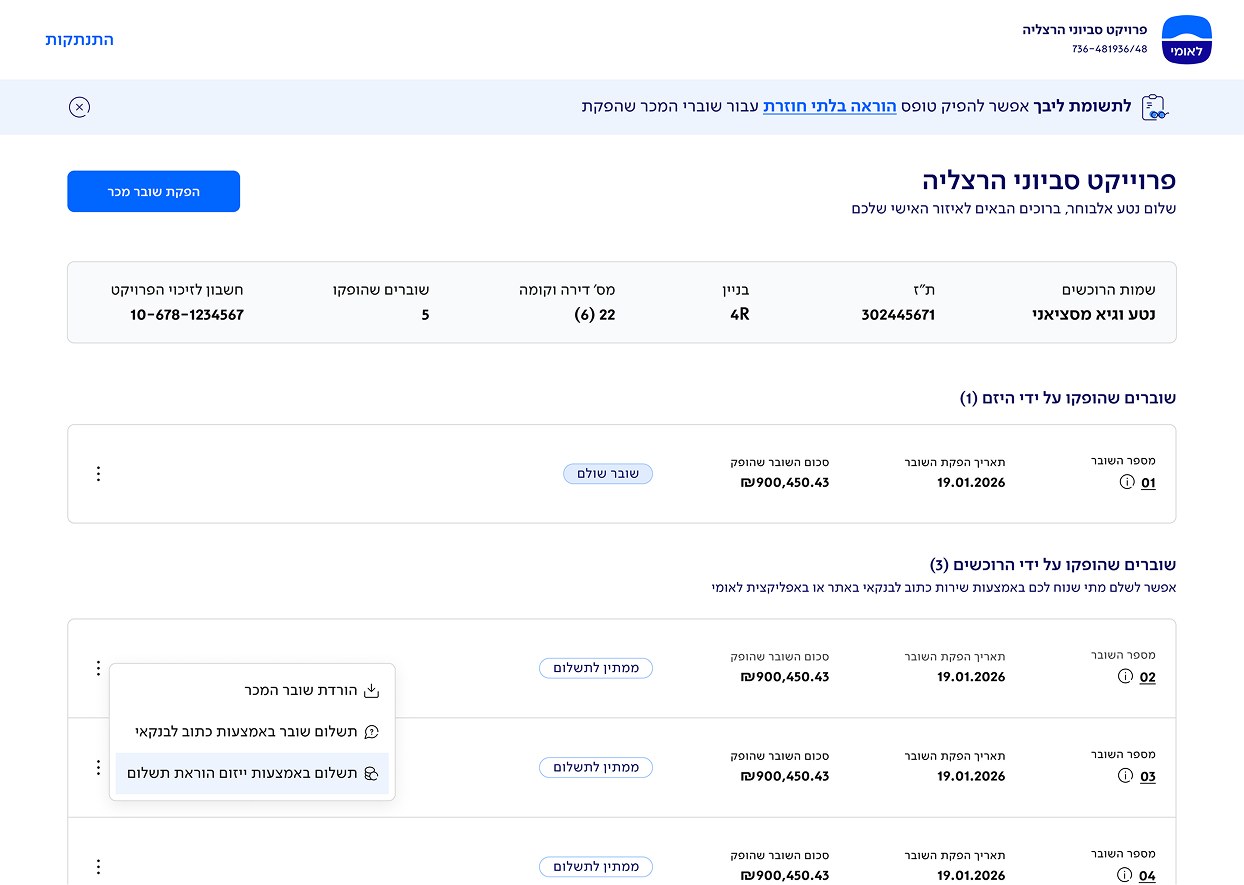The height and width of the screenshot is (885, 1244).
Task: Click ממתין לתשלום badge of voucher 04
Action: pos(596,867)
